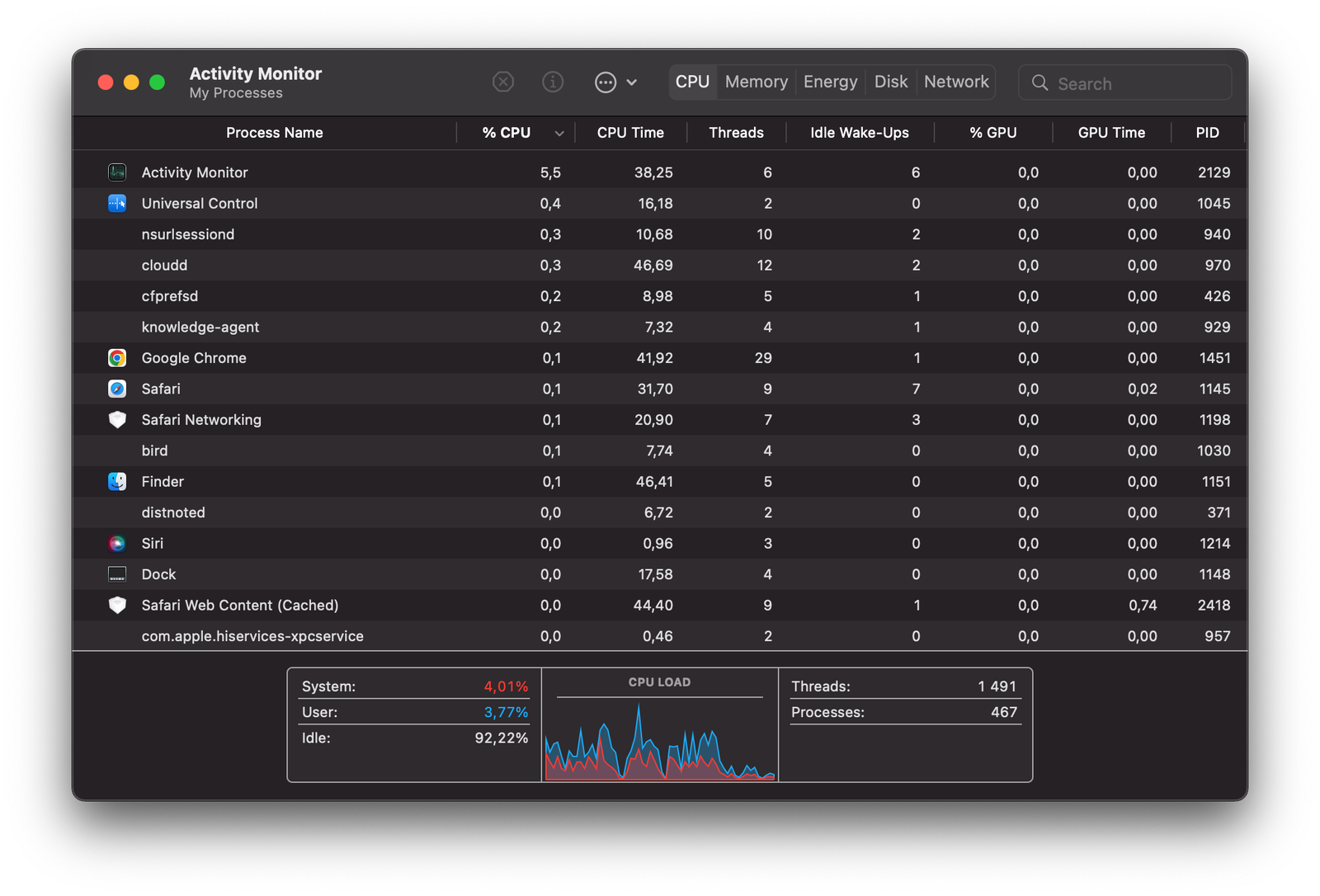Click PID 1451 in the Chrome row
The height and width of the screenshot is (896, 1320).
point(1214,358)
